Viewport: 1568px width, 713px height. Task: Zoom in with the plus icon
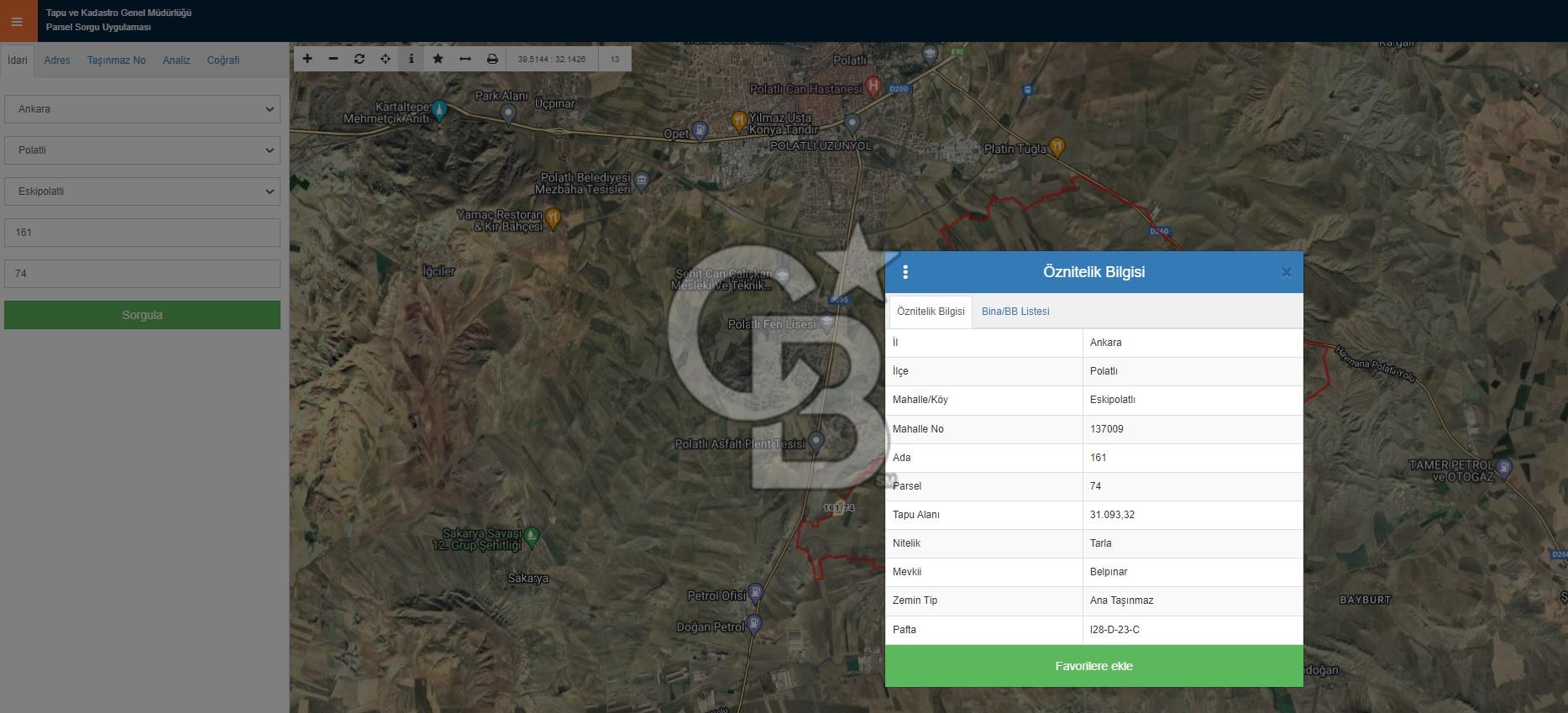pos(307,59)
